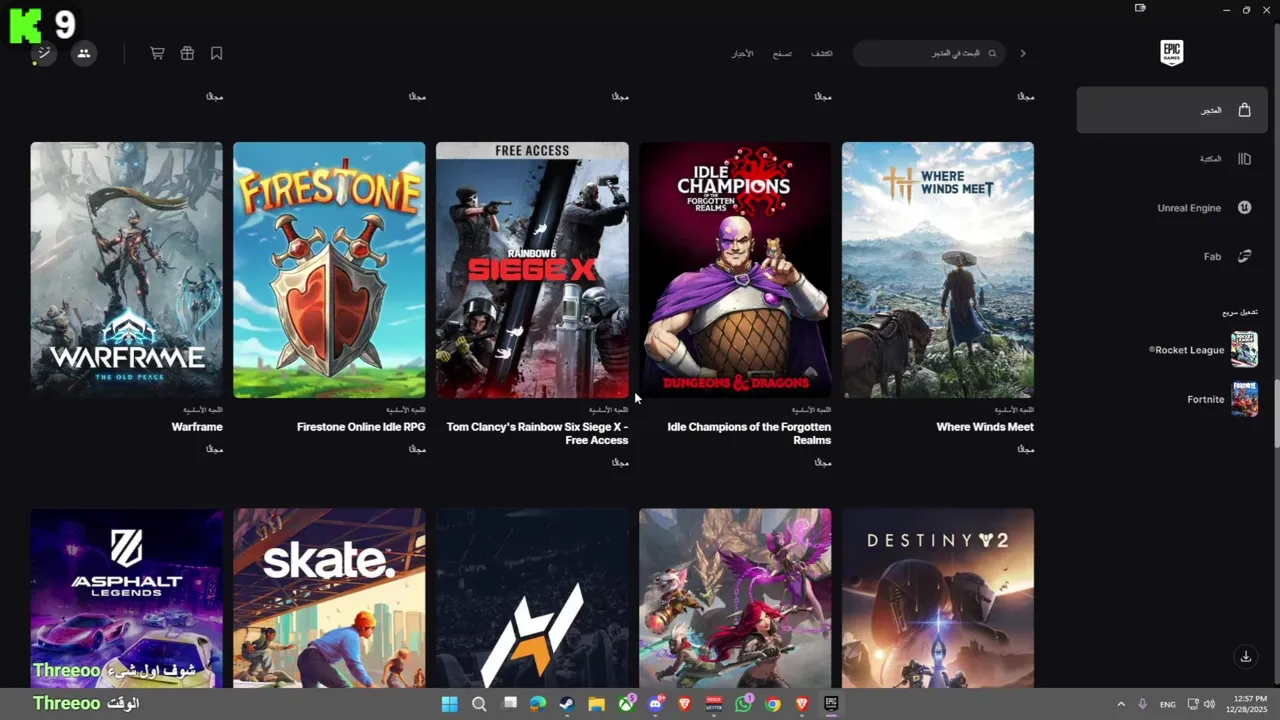The image size is (1280, 720).
Task: Open WhatsApp from the taskbar
Action: (743, 704)
